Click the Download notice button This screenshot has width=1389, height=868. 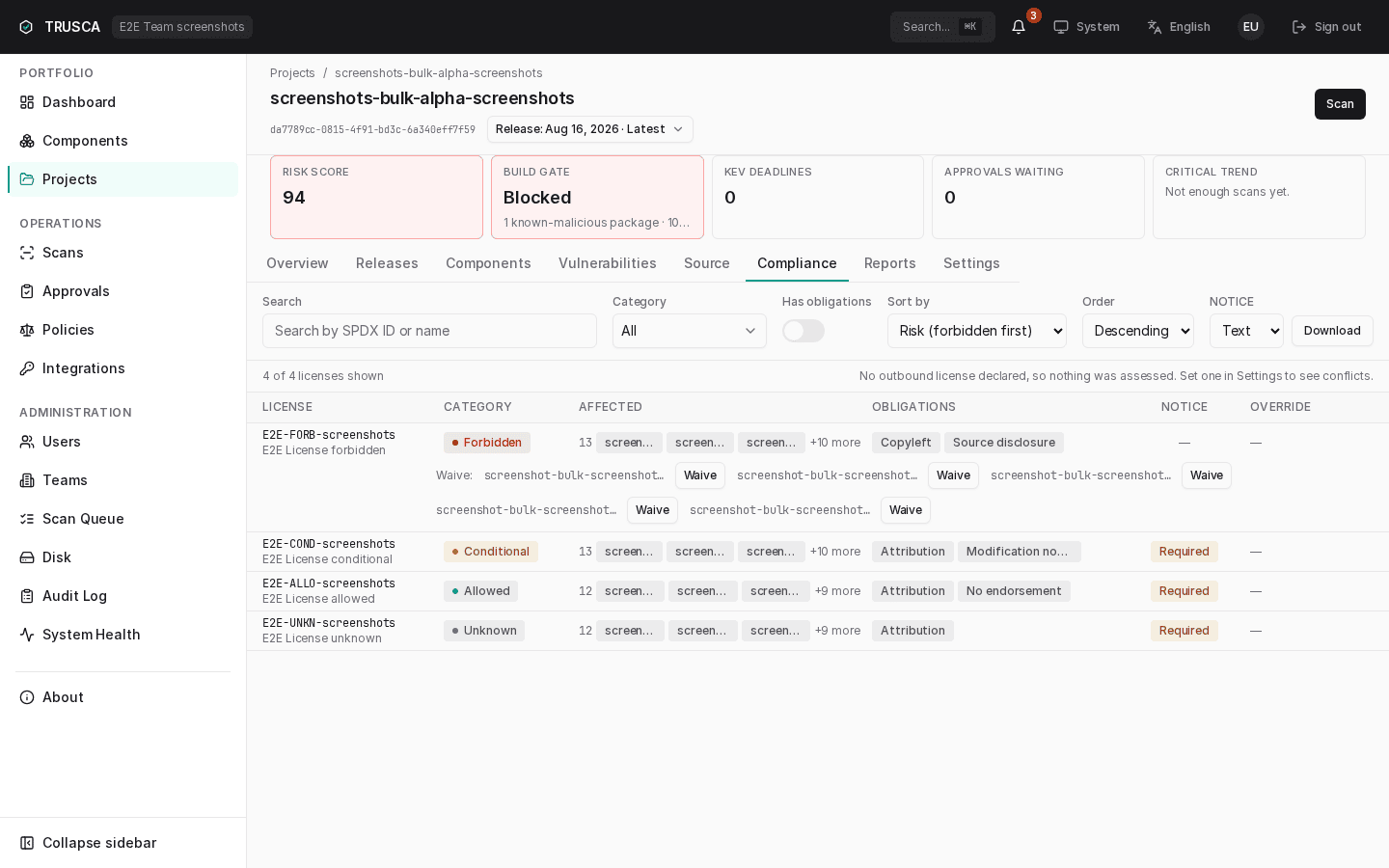tap(1332, 331)
